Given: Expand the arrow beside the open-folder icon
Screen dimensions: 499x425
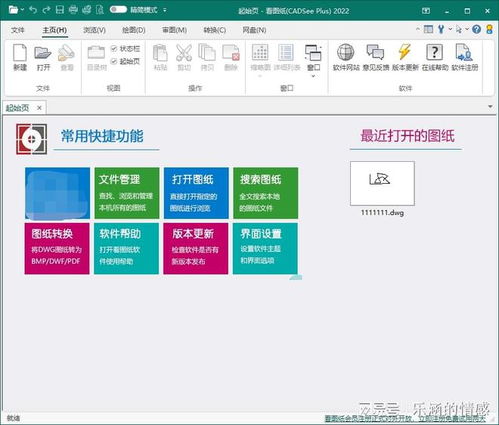Looking at the screenshot, I should pos(22,10).
